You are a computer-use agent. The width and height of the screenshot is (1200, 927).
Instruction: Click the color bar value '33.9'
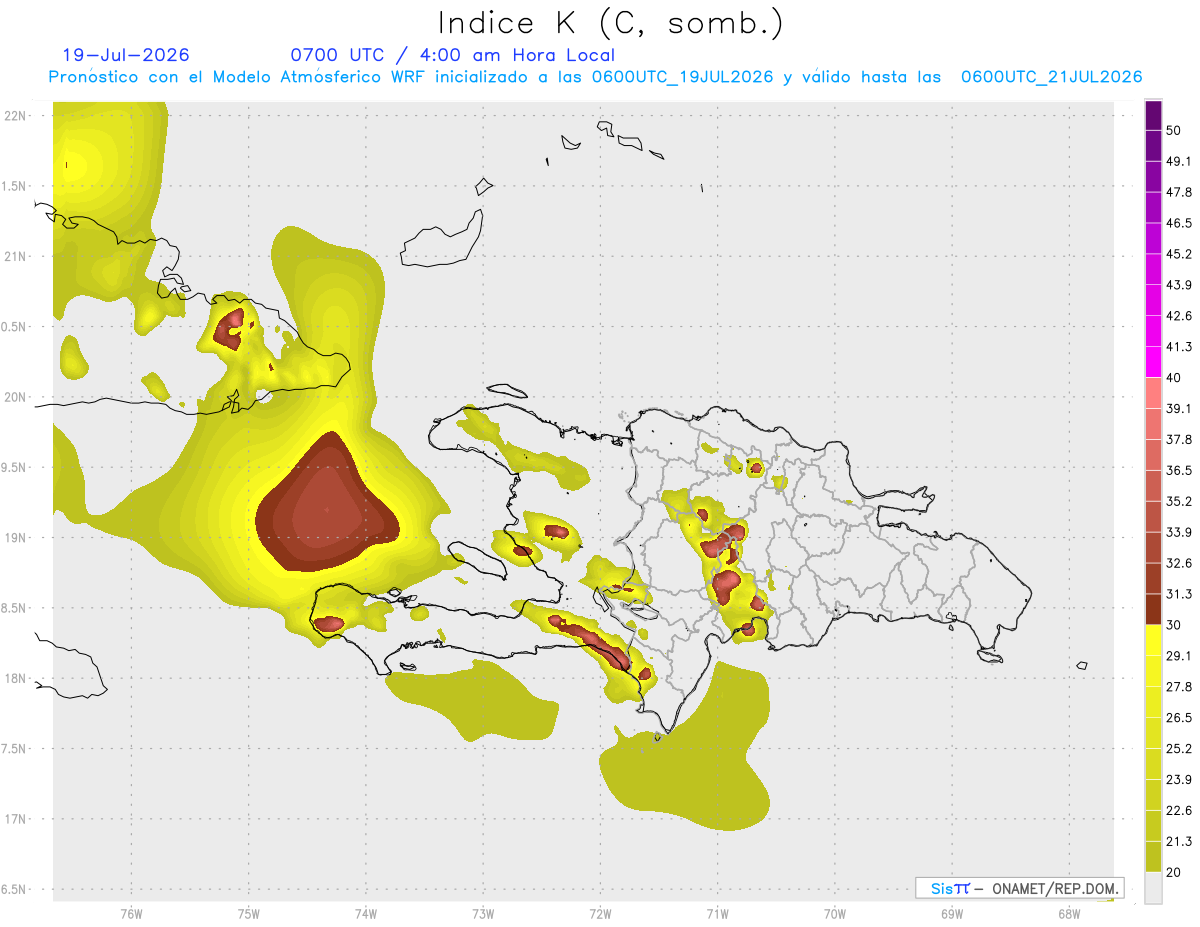click(x=1179, y=532)
